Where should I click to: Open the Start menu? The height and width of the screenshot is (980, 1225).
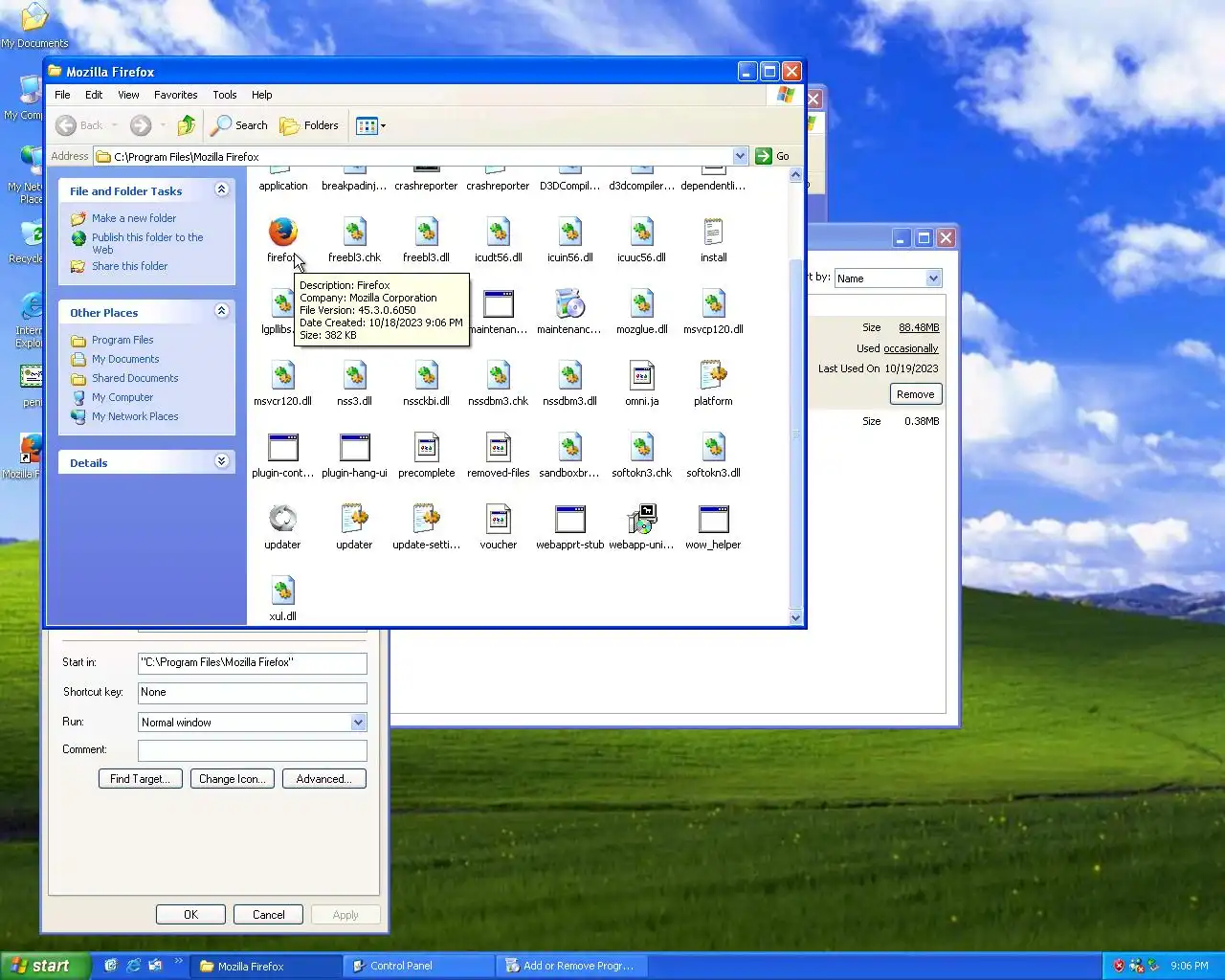point(45,966)
